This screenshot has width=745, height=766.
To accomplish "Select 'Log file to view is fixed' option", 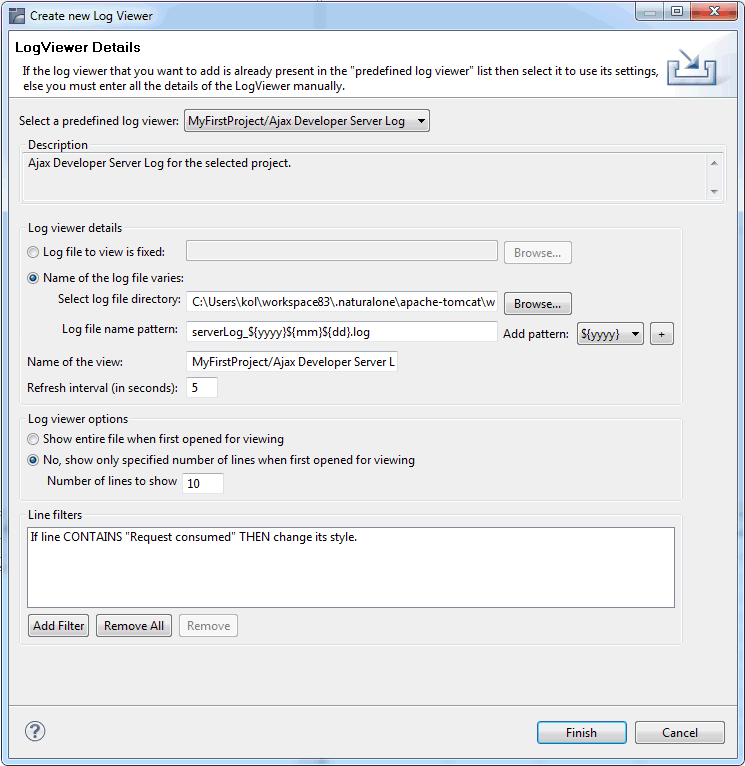I will click(33, 252).
